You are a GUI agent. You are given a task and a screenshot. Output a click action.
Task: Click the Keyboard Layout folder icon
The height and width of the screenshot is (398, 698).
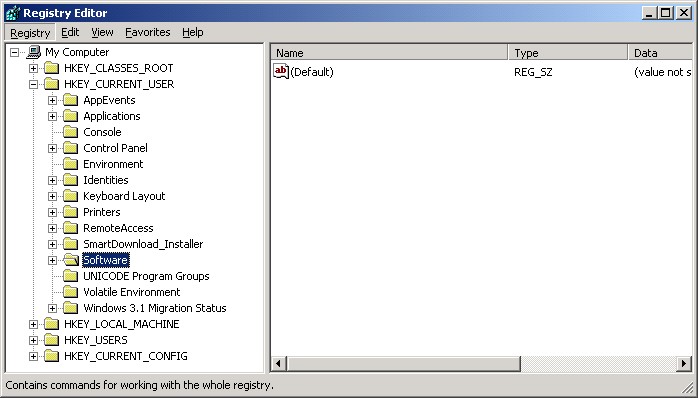pyautogui.click(x=71, y=196)
